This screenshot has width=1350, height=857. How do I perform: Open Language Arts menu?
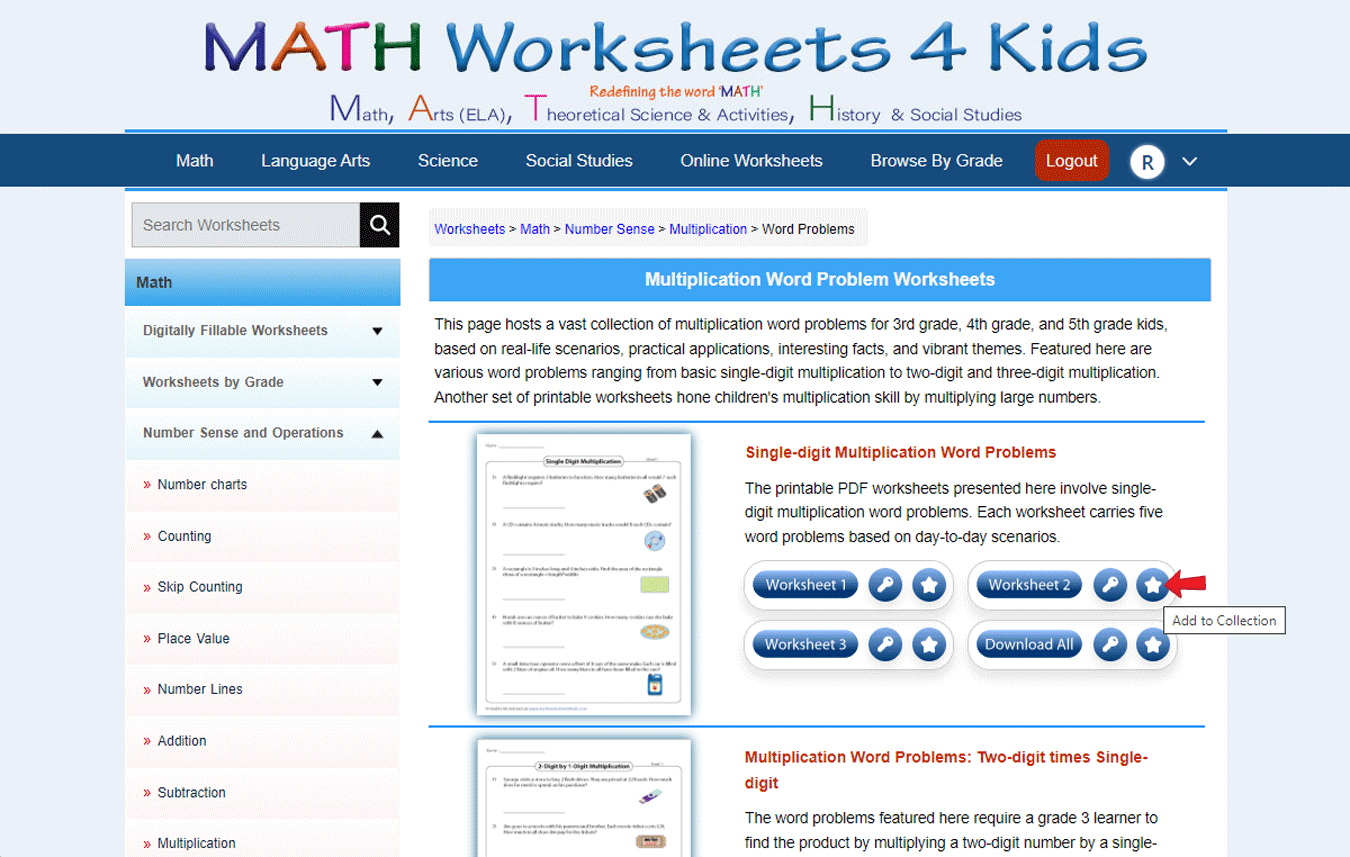(315, 161)
